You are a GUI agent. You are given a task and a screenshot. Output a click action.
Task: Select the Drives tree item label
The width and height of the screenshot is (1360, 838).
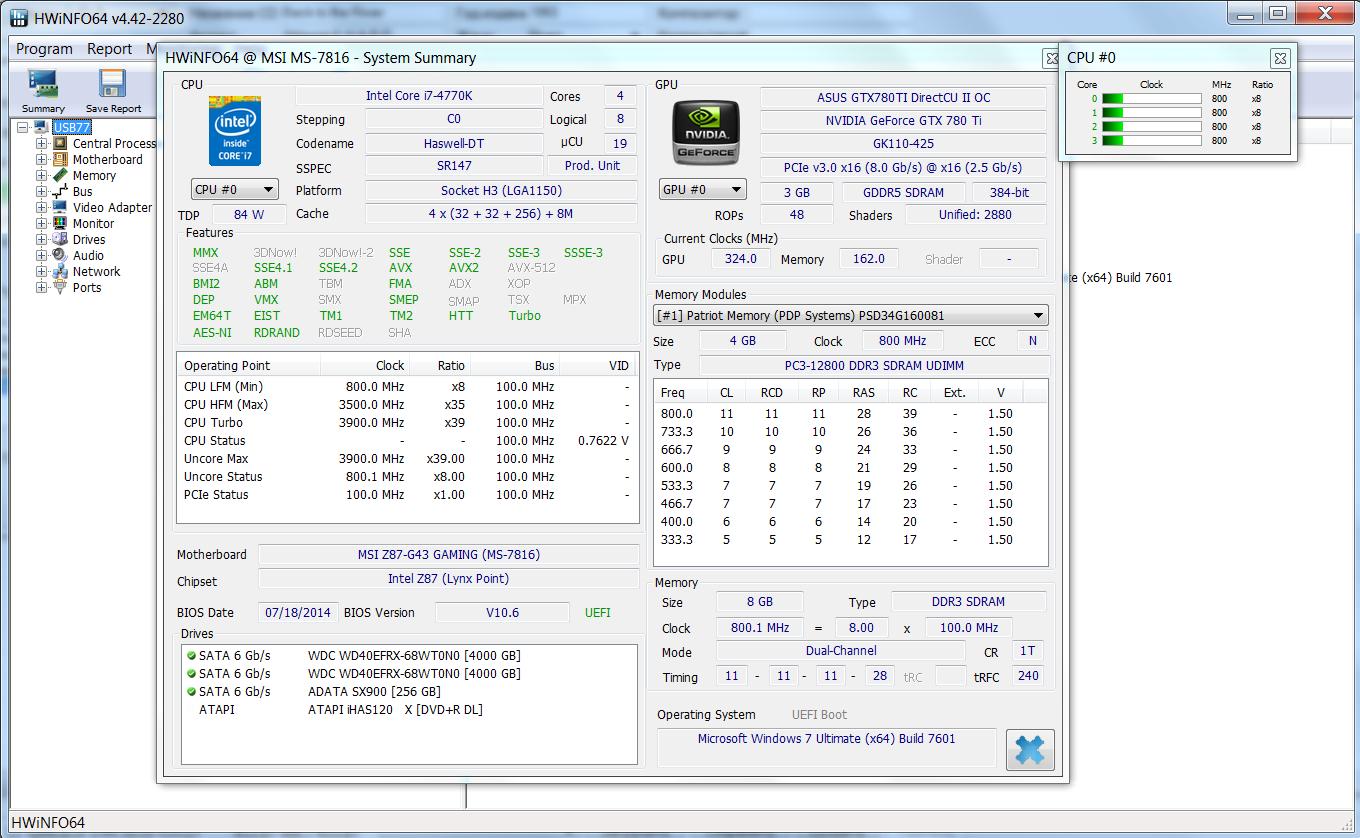(x=89, y=239)
